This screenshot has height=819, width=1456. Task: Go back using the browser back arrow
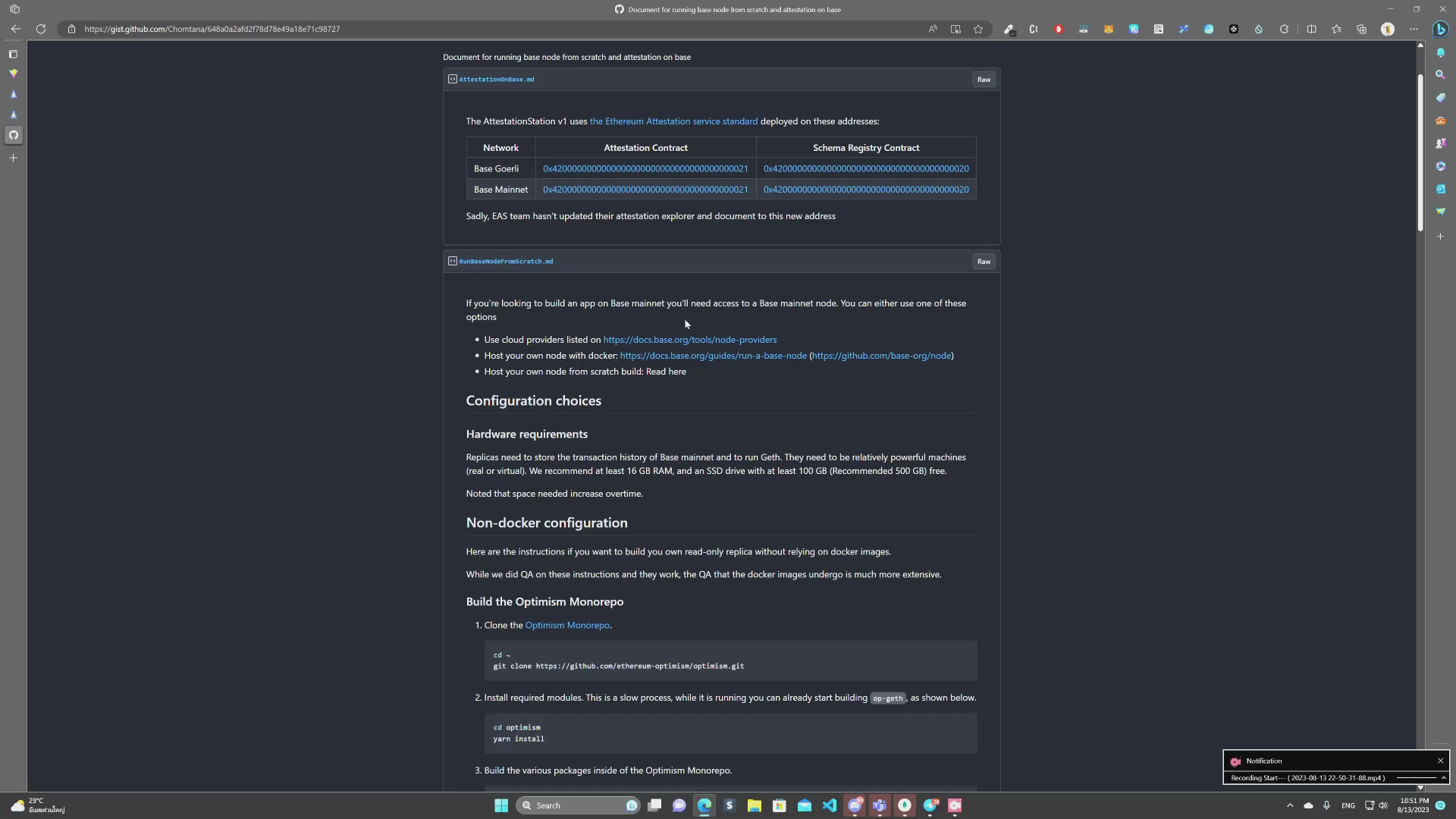(15, 29)
